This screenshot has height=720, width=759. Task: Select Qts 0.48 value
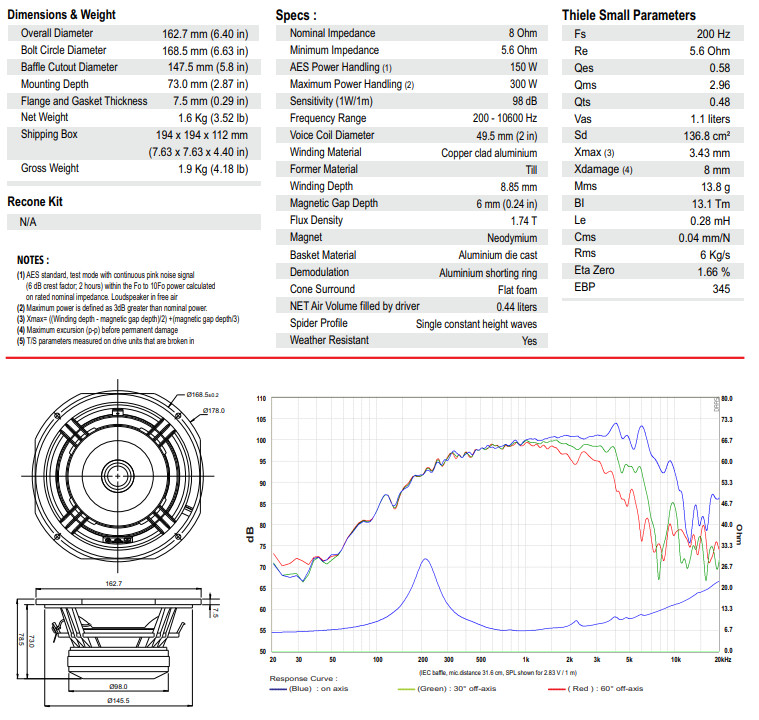[x=720, y=102]
